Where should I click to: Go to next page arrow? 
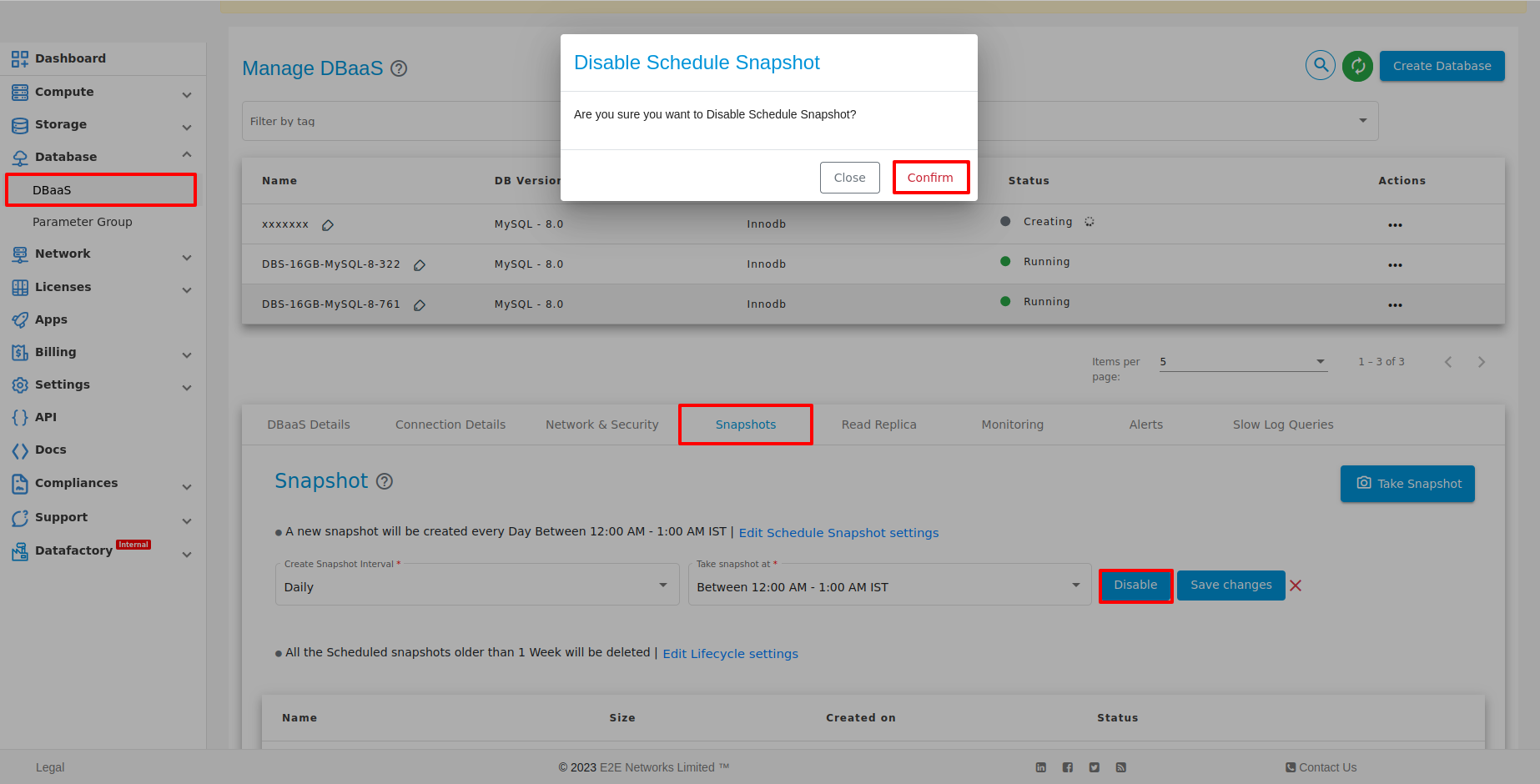click(x=1482, y=362)
